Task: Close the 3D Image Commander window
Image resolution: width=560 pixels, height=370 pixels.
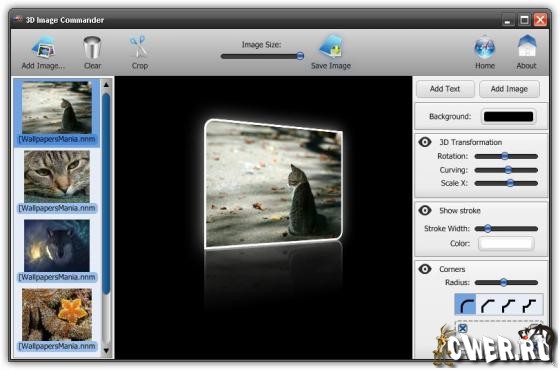Action: point(540,20)
